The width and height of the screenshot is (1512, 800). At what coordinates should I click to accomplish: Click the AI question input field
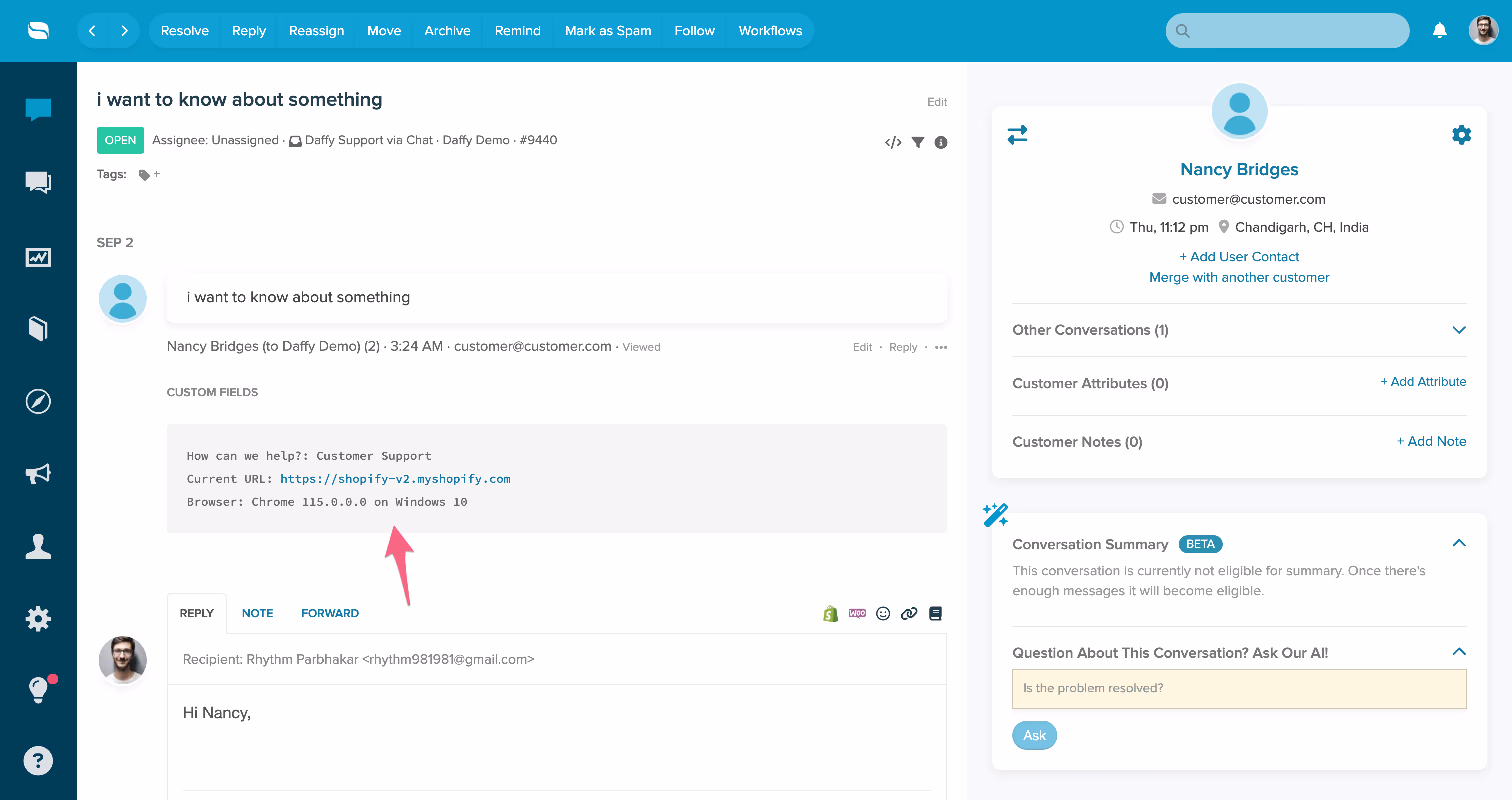click(x=1239, y=689)
